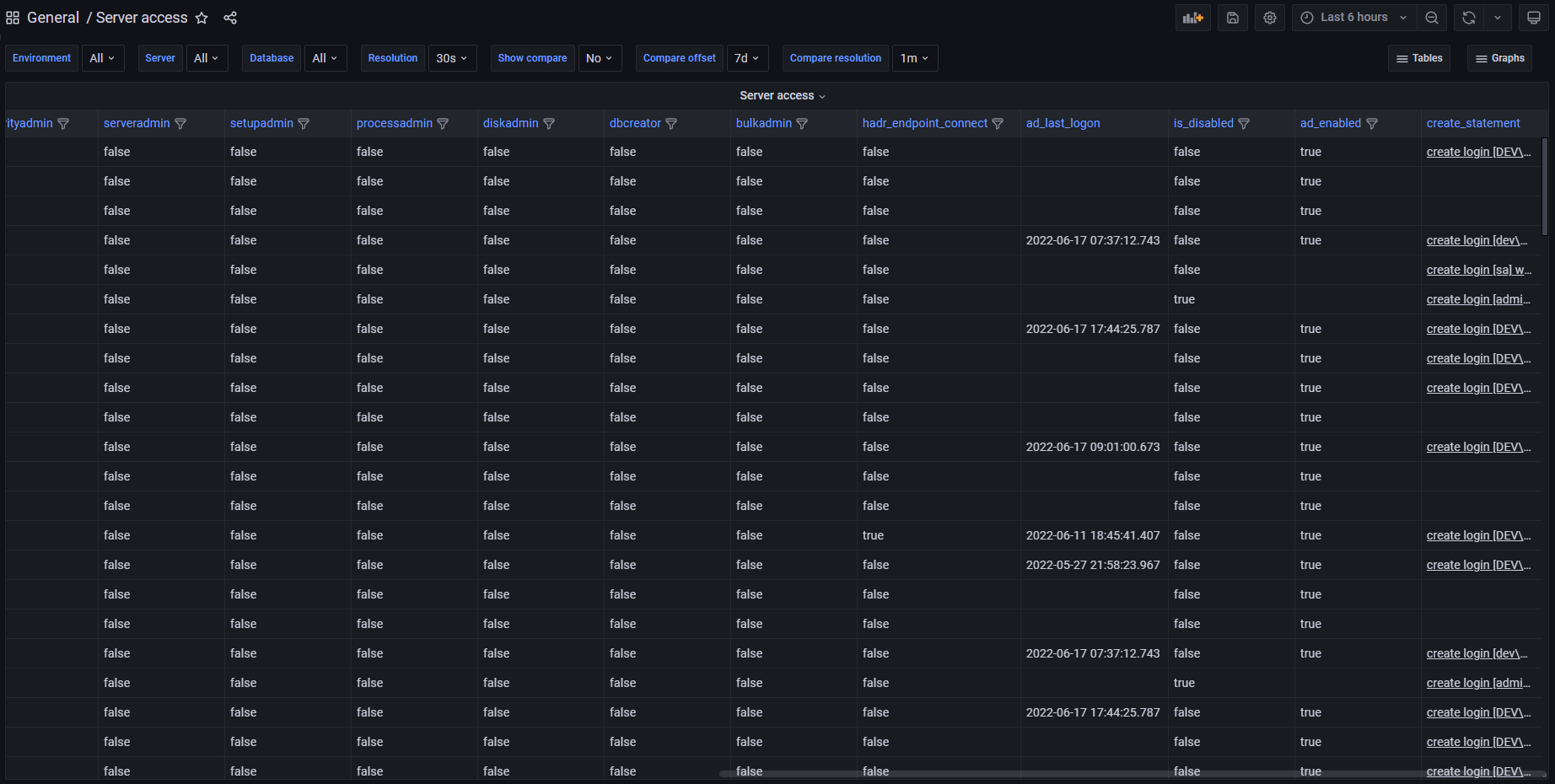Open the Environment All dropdown
The width and height of the screenshot is (1555, 784).
pyautogui.click(x=103, y=57)
